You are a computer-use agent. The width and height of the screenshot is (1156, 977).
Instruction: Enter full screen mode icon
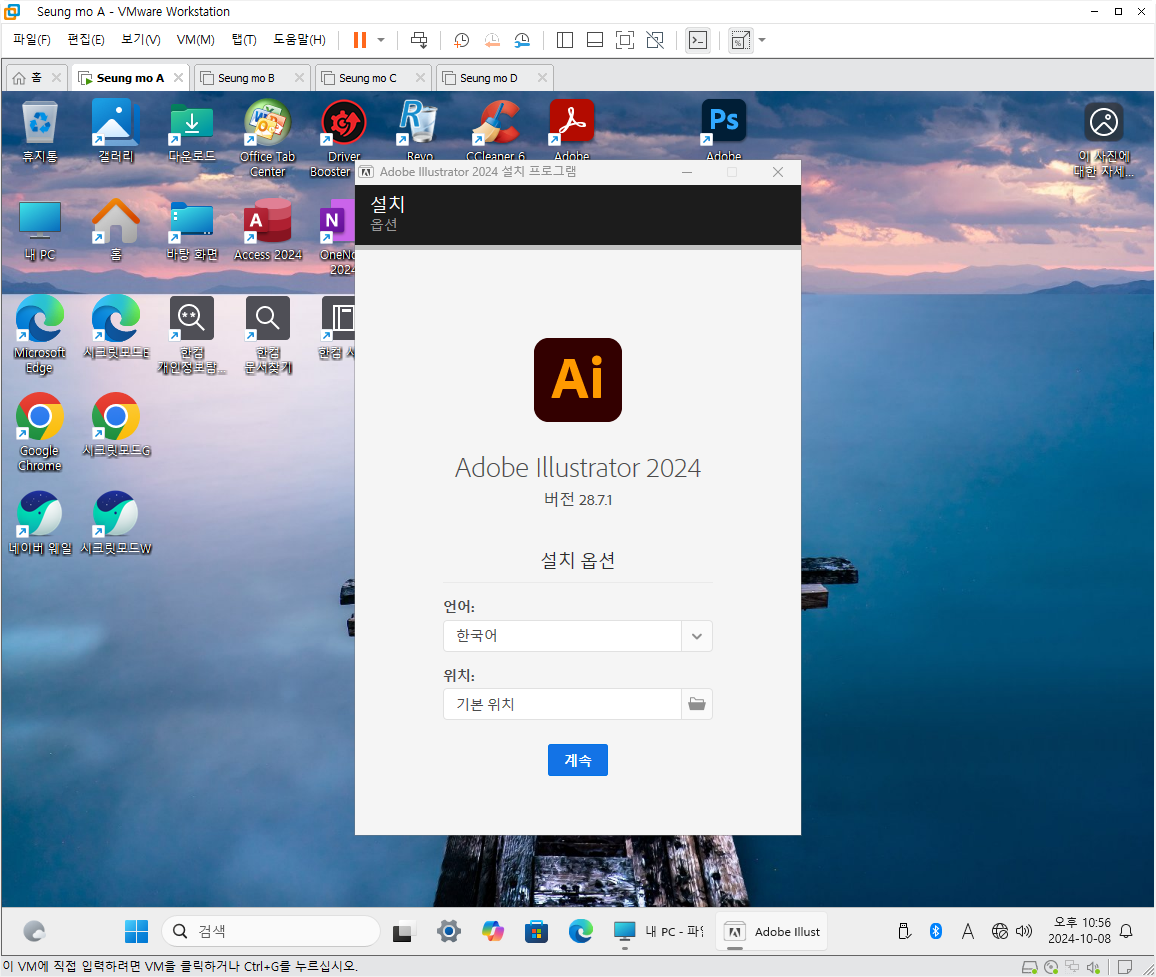pos(624,40)
